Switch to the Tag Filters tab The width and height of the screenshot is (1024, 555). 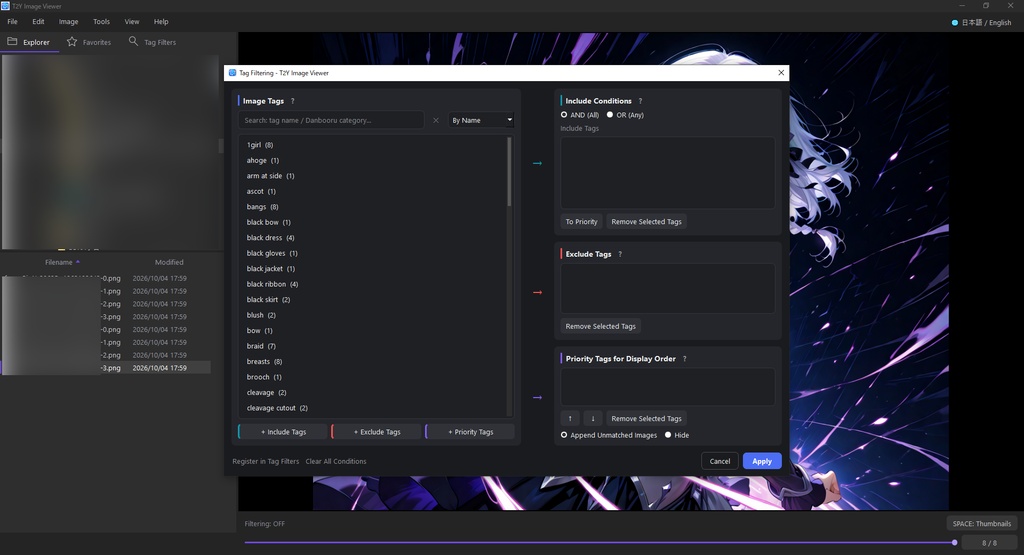click(x=152, y=42)
